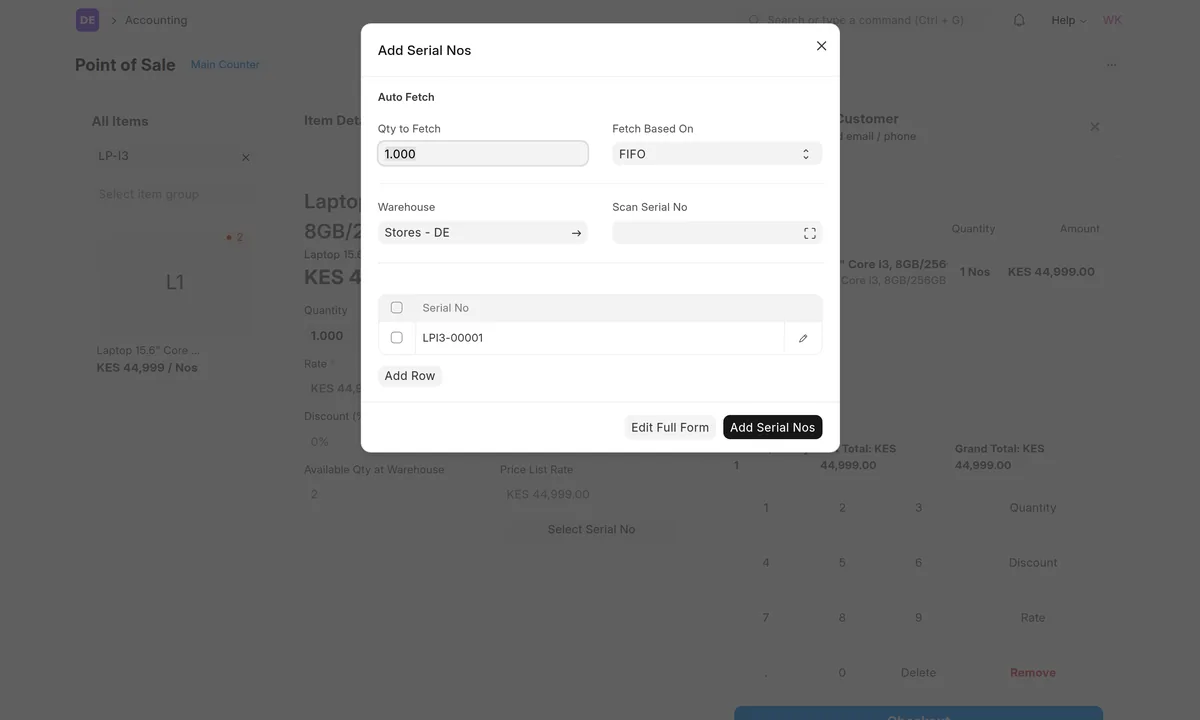Tap numpad key 9
Image resolution: width=1200 pixels, height=720 pixels.
(x=918, y=618)
